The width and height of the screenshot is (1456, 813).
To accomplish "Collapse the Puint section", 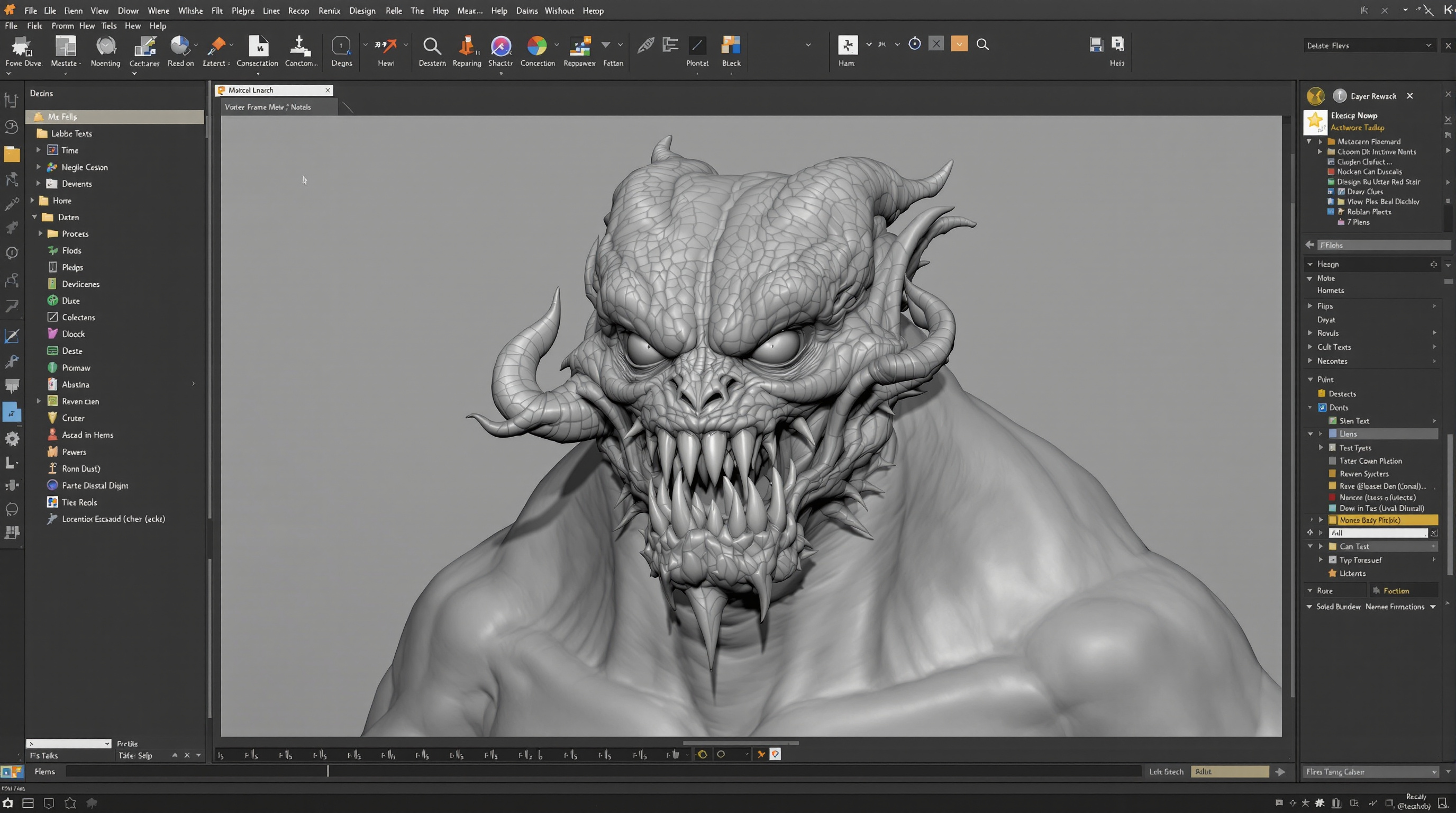I will pyautogui.click(x=1310, y=380).
